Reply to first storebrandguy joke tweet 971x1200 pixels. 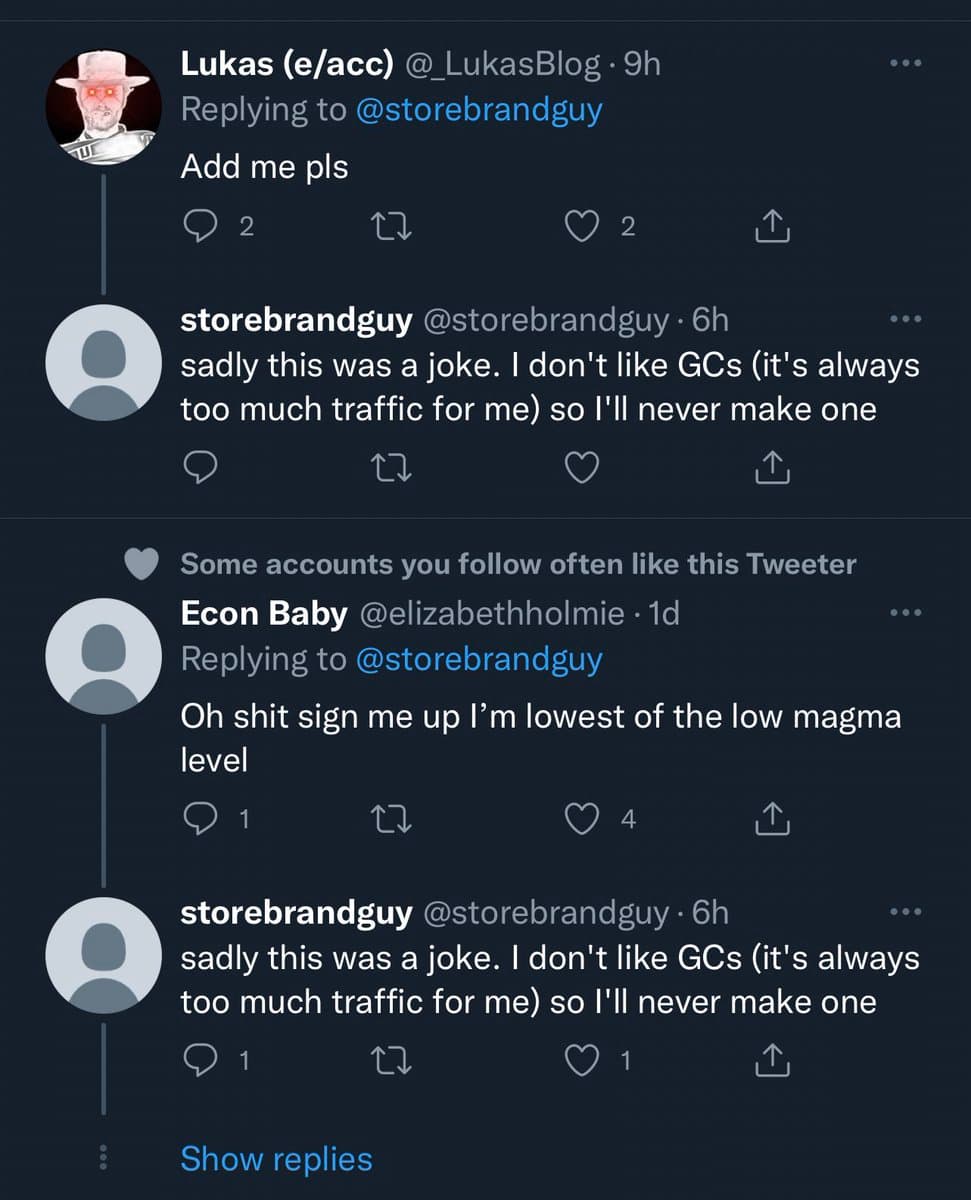(200, 467)
